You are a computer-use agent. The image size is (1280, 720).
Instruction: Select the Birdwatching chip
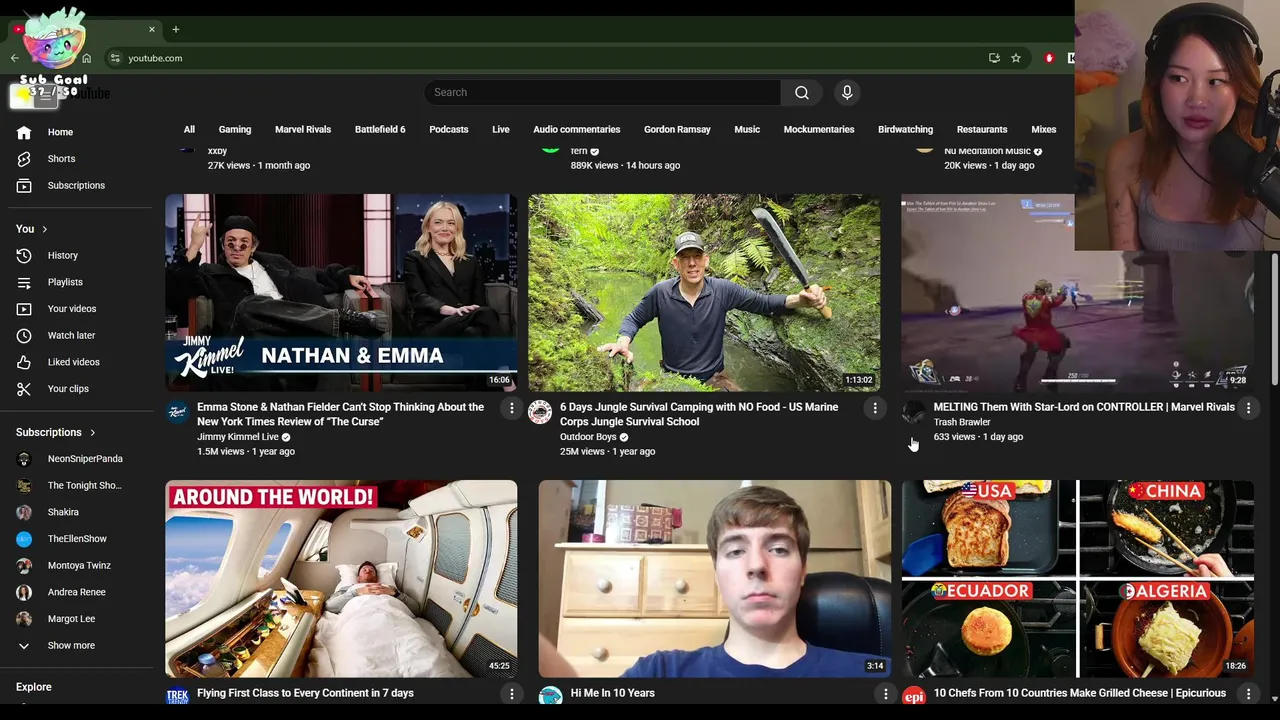coord(905,129)
